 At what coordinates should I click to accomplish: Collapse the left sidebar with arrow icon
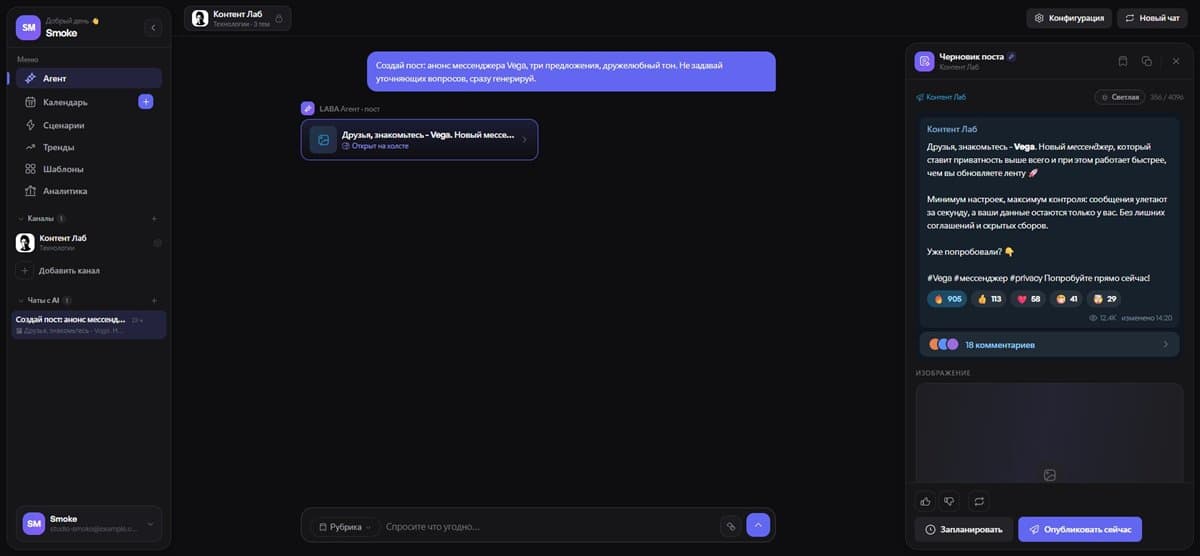coord(153,28)
